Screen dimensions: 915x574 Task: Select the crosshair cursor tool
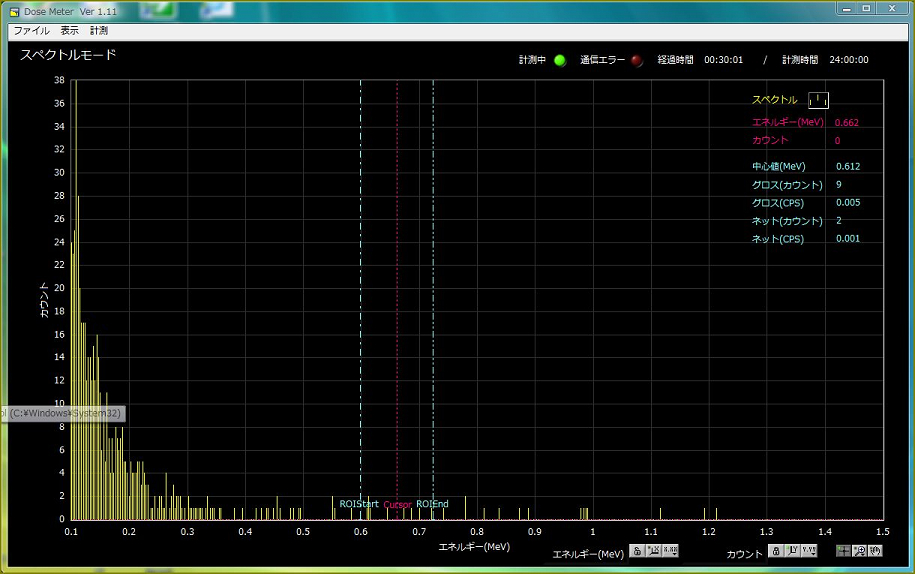[x=843, y=551]
